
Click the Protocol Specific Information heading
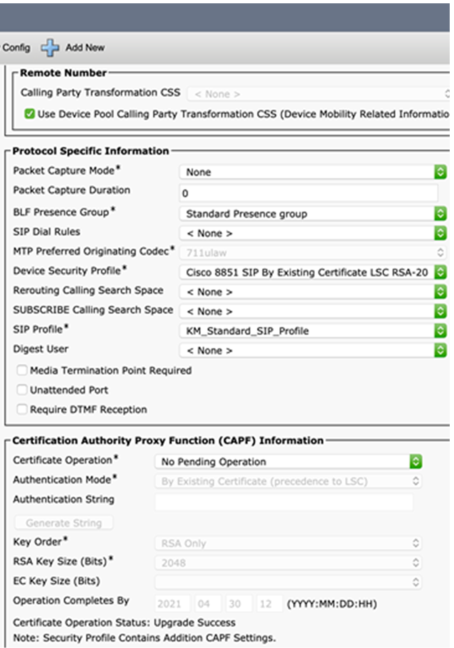90,151
